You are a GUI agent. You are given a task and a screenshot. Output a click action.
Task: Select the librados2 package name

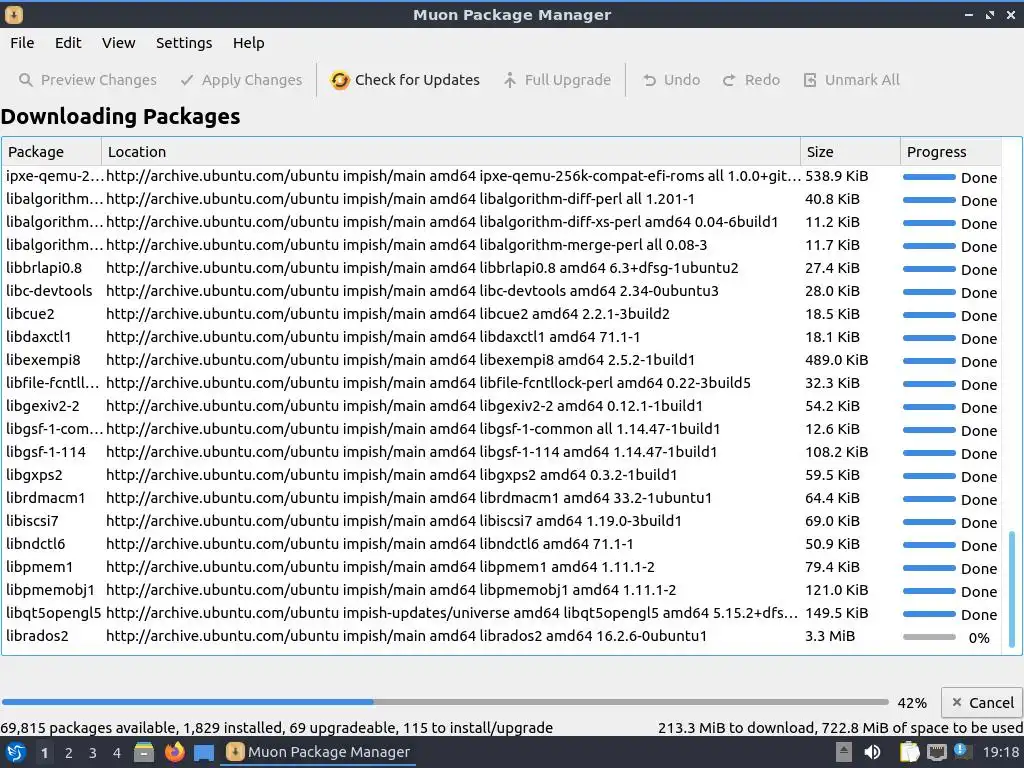(37, 635)
